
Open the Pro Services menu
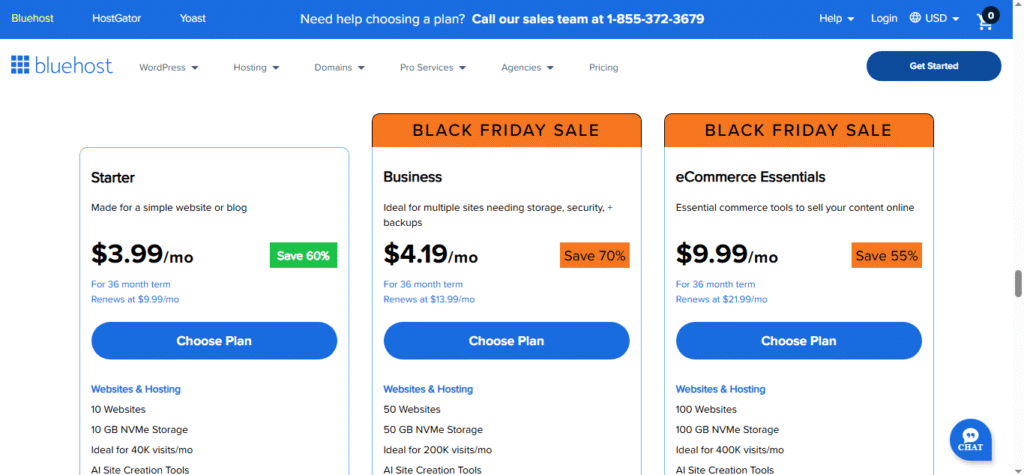[433, 68]
